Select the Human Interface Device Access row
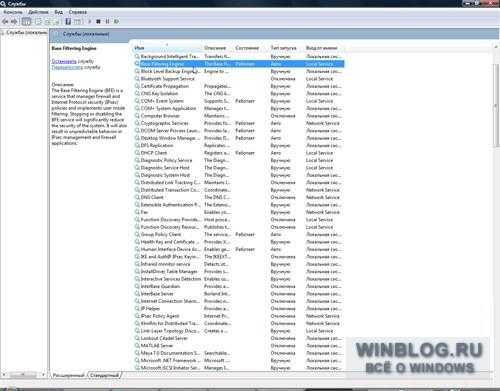Screen dimensions: 500x391 point(239,249)
